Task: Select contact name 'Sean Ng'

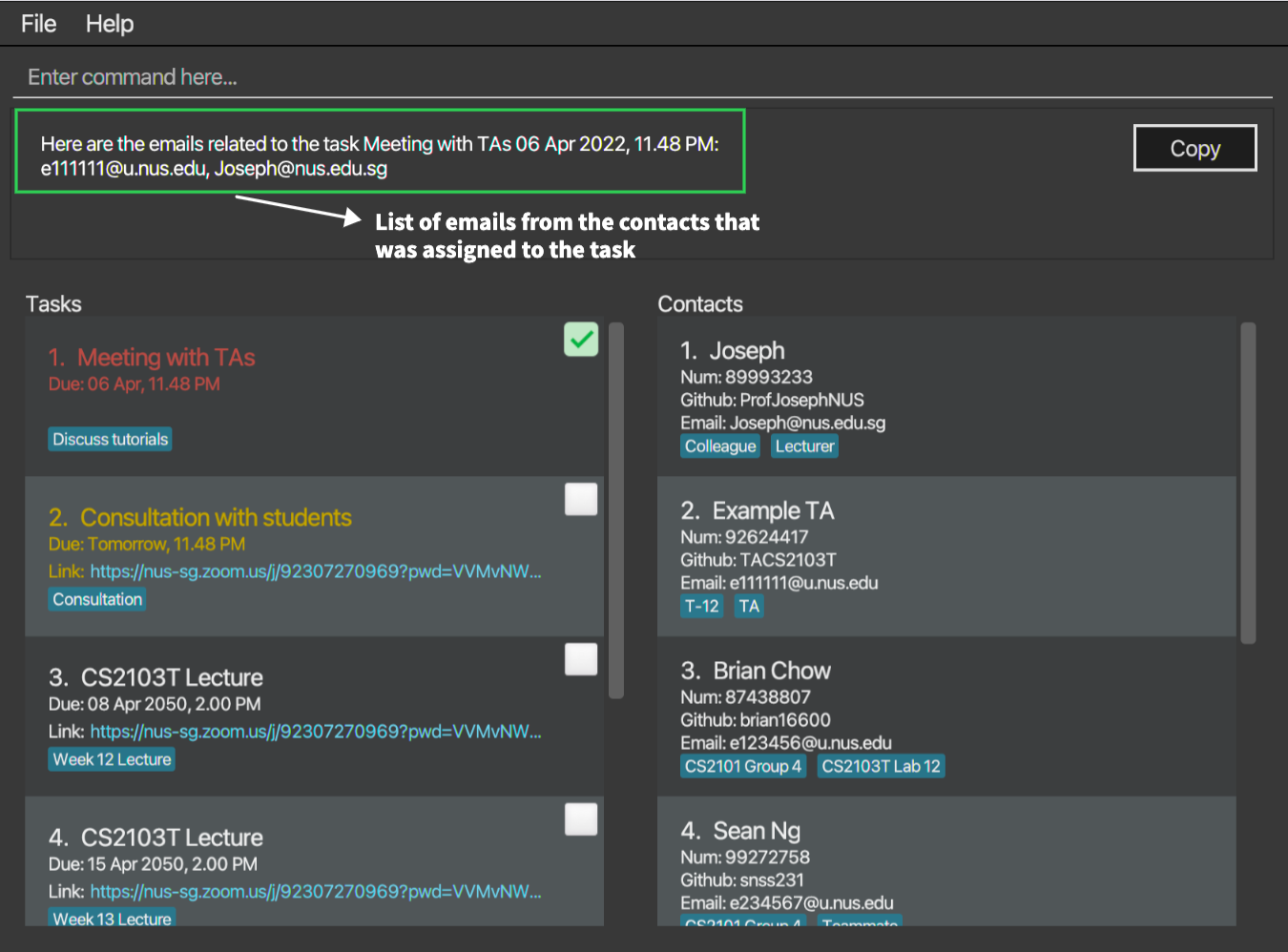Action: (x=757, y=832)
